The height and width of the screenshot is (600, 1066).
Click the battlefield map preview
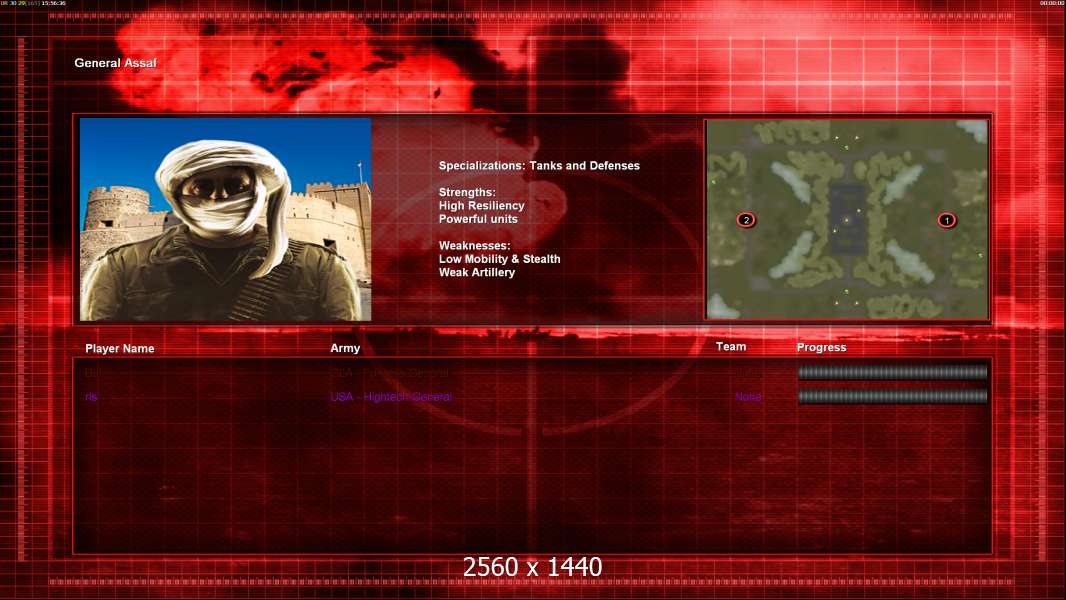click(847, 219)
